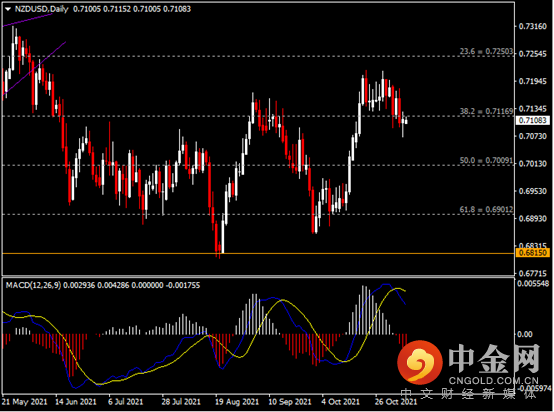Select the MACD(12,26,9) indicator label
This screenshot has height=412, width=554.
[33, 285]
